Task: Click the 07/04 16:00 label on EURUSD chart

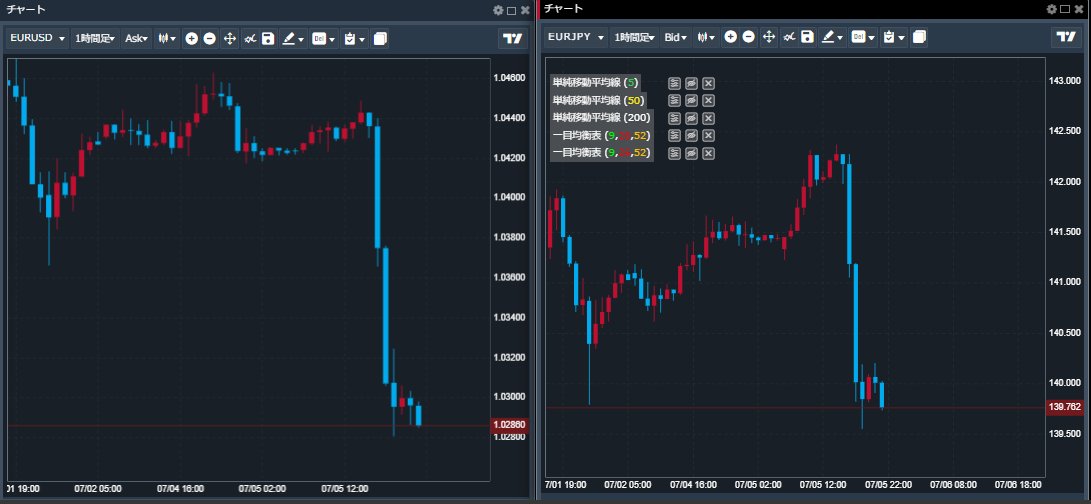Action: pos(180,489)
